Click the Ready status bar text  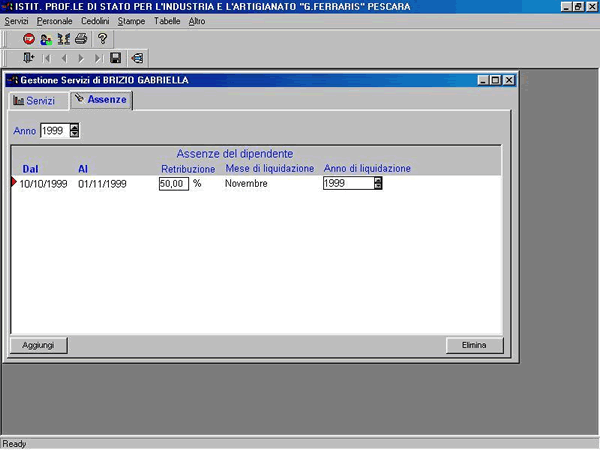click(14, 444)
